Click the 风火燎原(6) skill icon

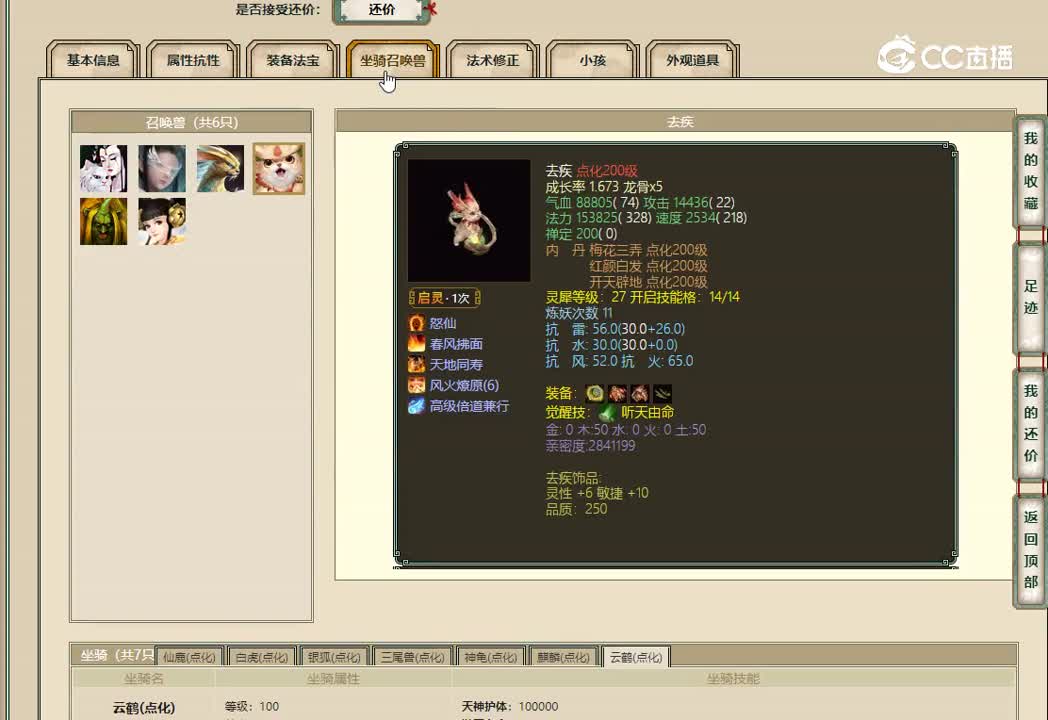(416, 385)
